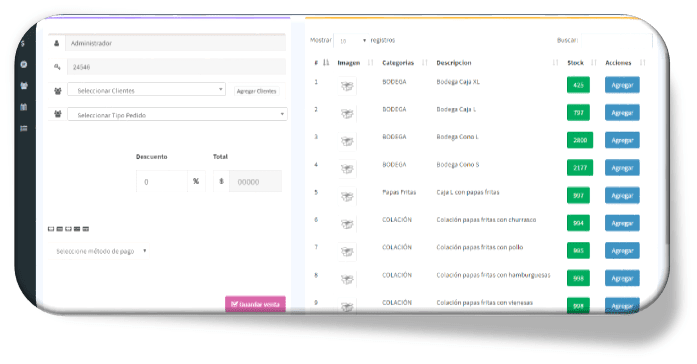Click the box image for Bodega Cono S
This screenshot has height=364, width=697.
point(347,169)
